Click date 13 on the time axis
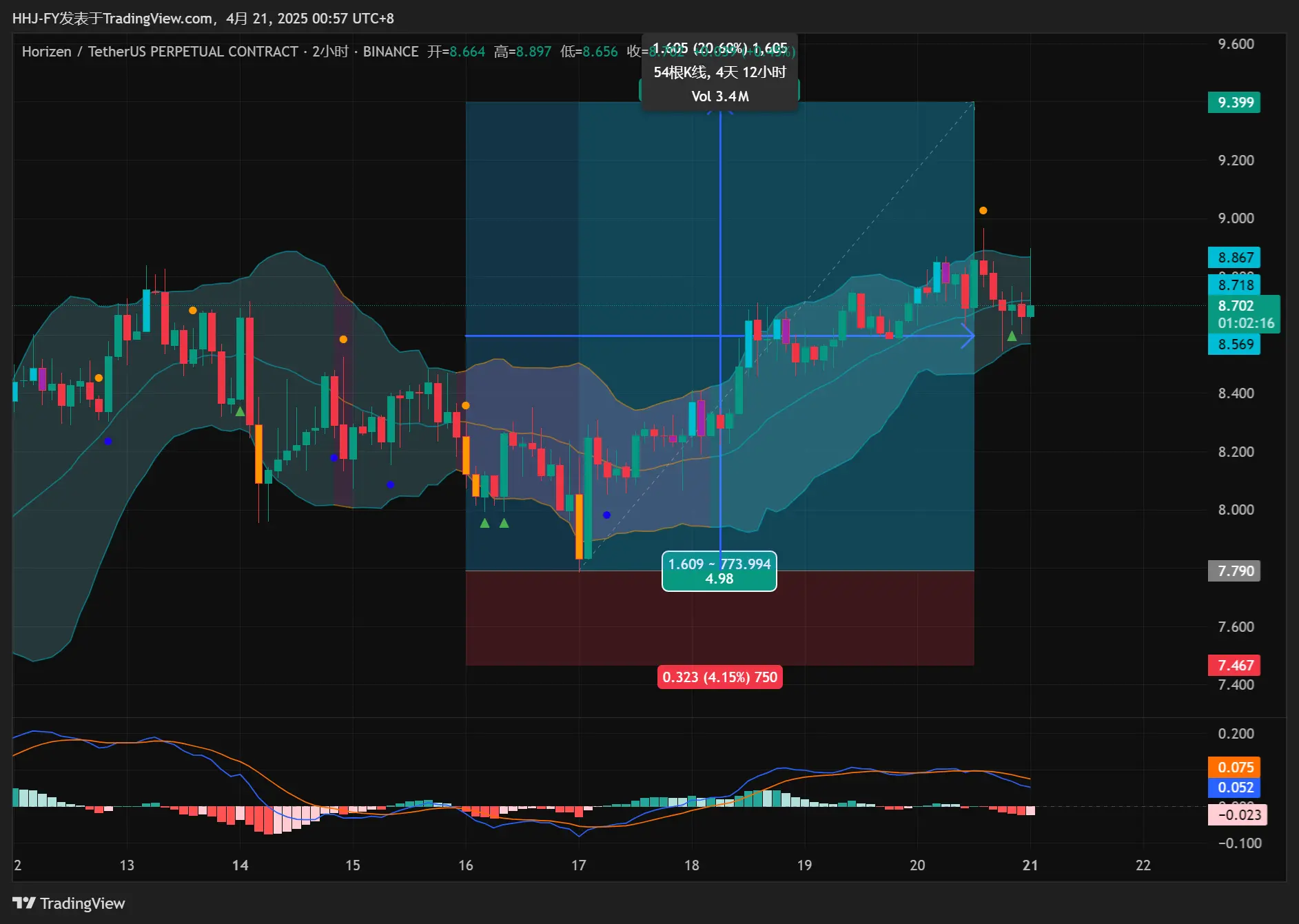The image size is (1299, 924). [127, 865]
